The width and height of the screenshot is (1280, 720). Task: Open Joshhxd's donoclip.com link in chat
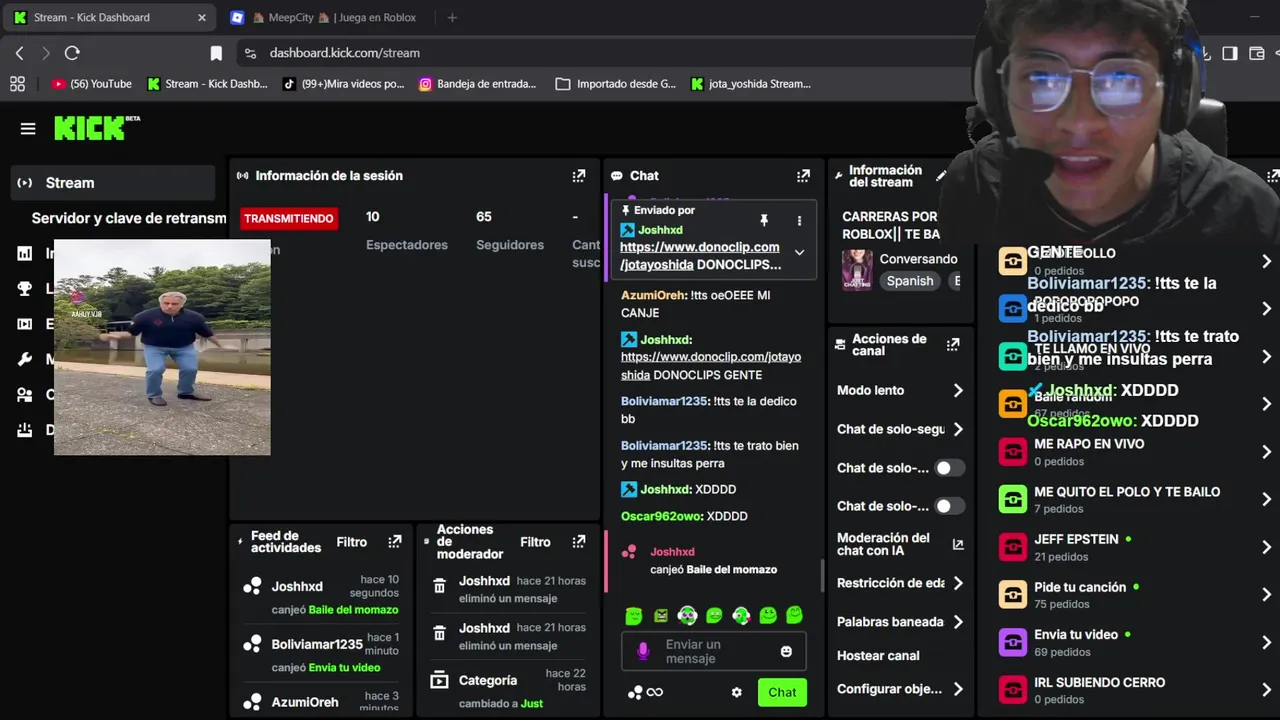coord(711,366)
